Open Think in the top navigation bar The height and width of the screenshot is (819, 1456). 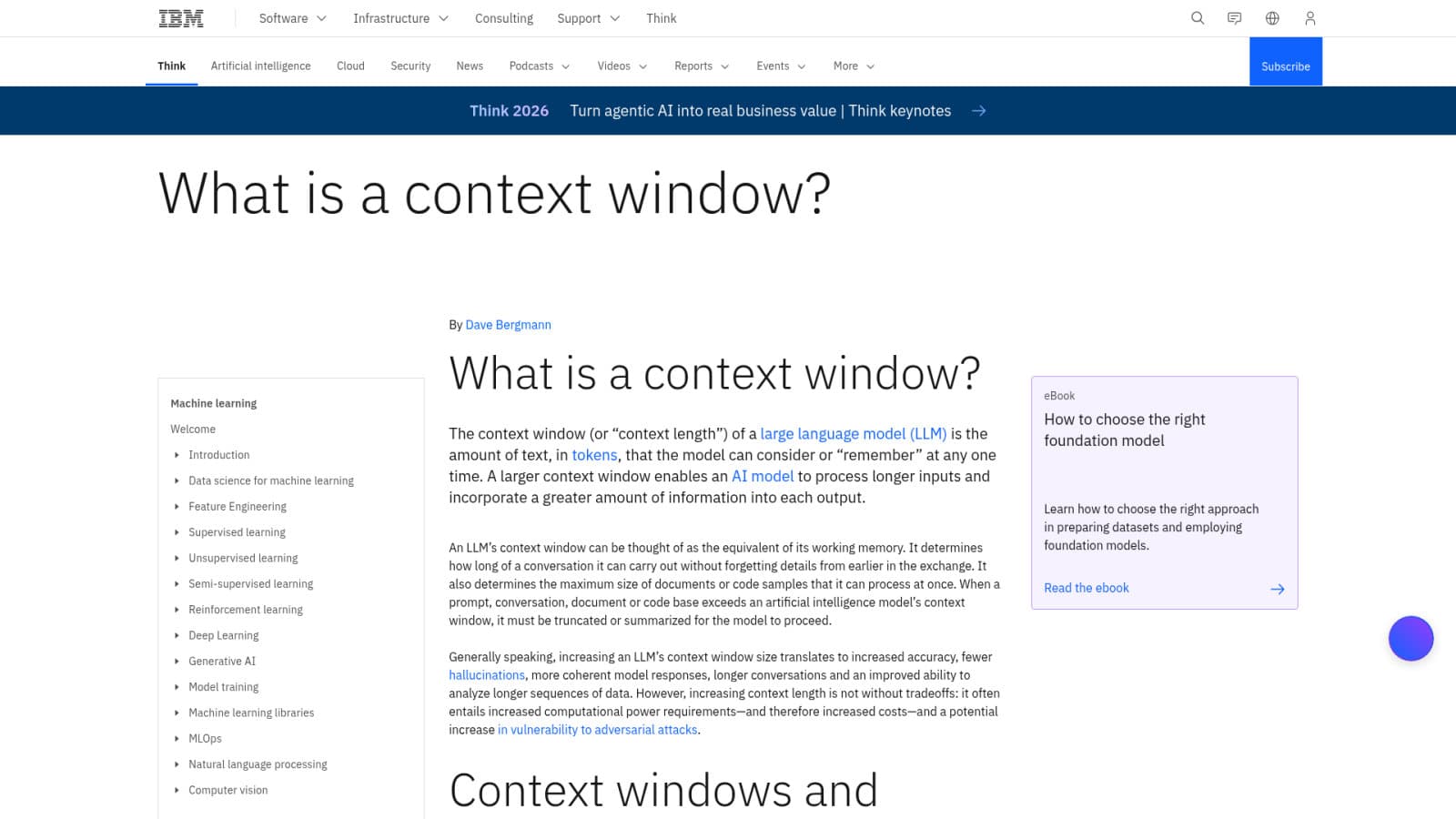pyautogui.click(x=662, y=18)
